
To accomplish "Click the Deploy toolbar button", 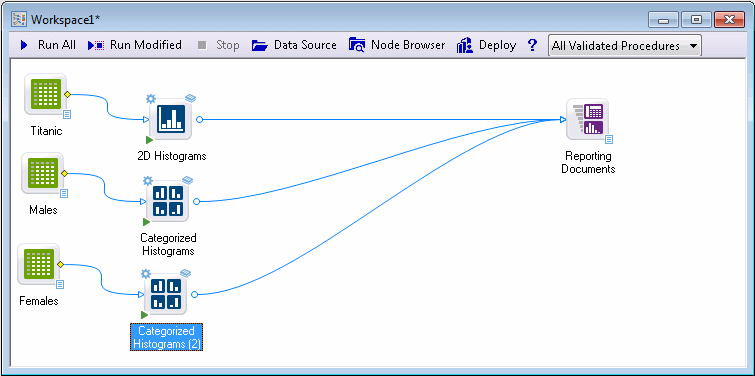I will [486, 45].
